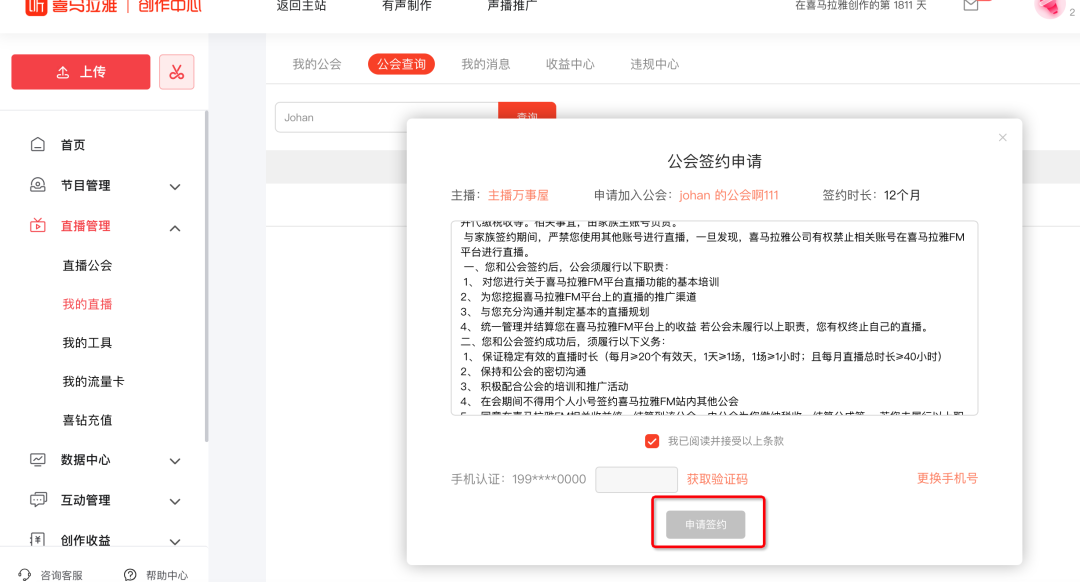Close the 公会签约申请 dialog
Viewport: 1080px width, 582px height.
click(x=1002, y=138)
